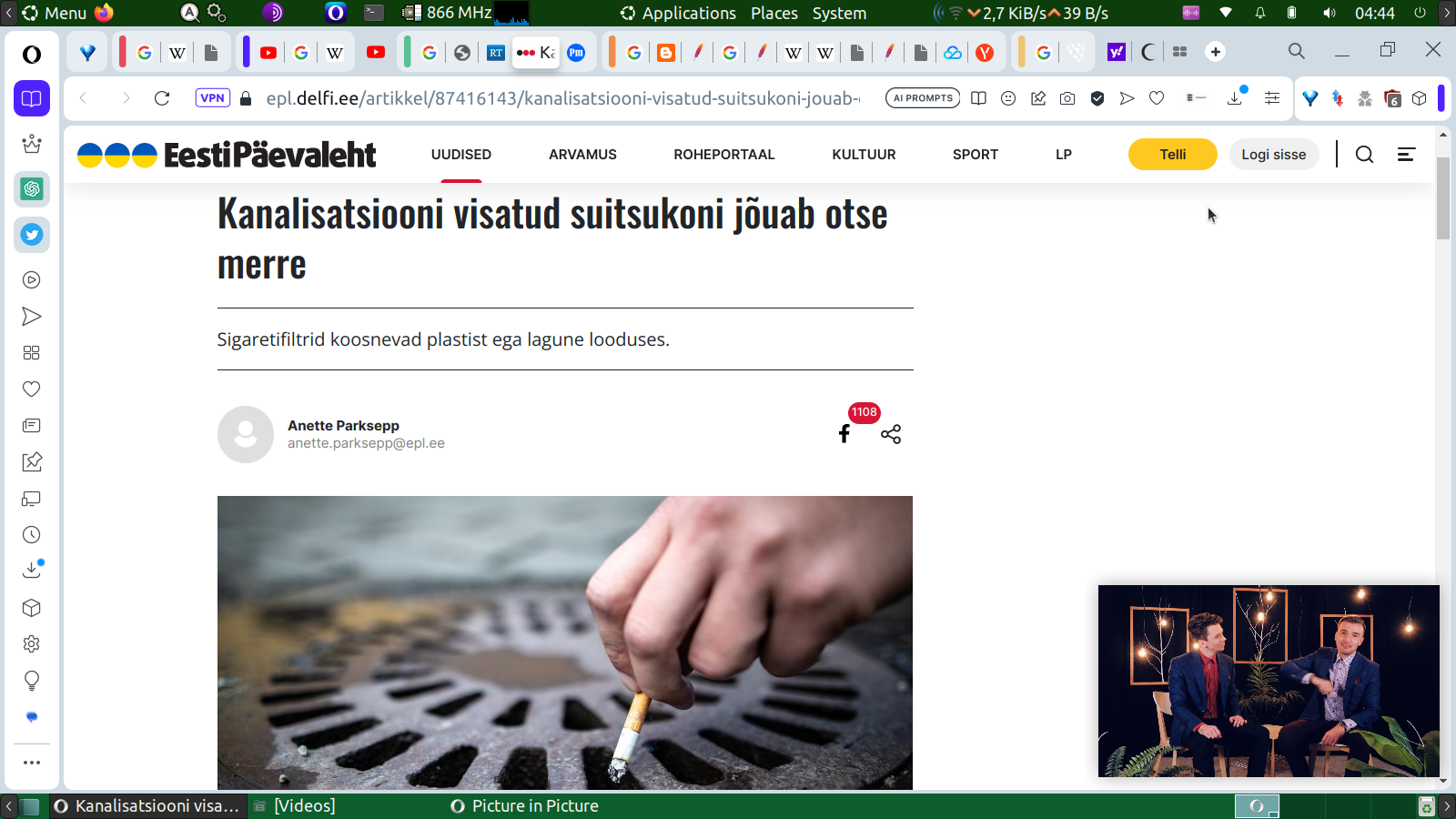The image size is (1456, 819).
Task: Share the article on Facebook
Action: tap(844, 434)
